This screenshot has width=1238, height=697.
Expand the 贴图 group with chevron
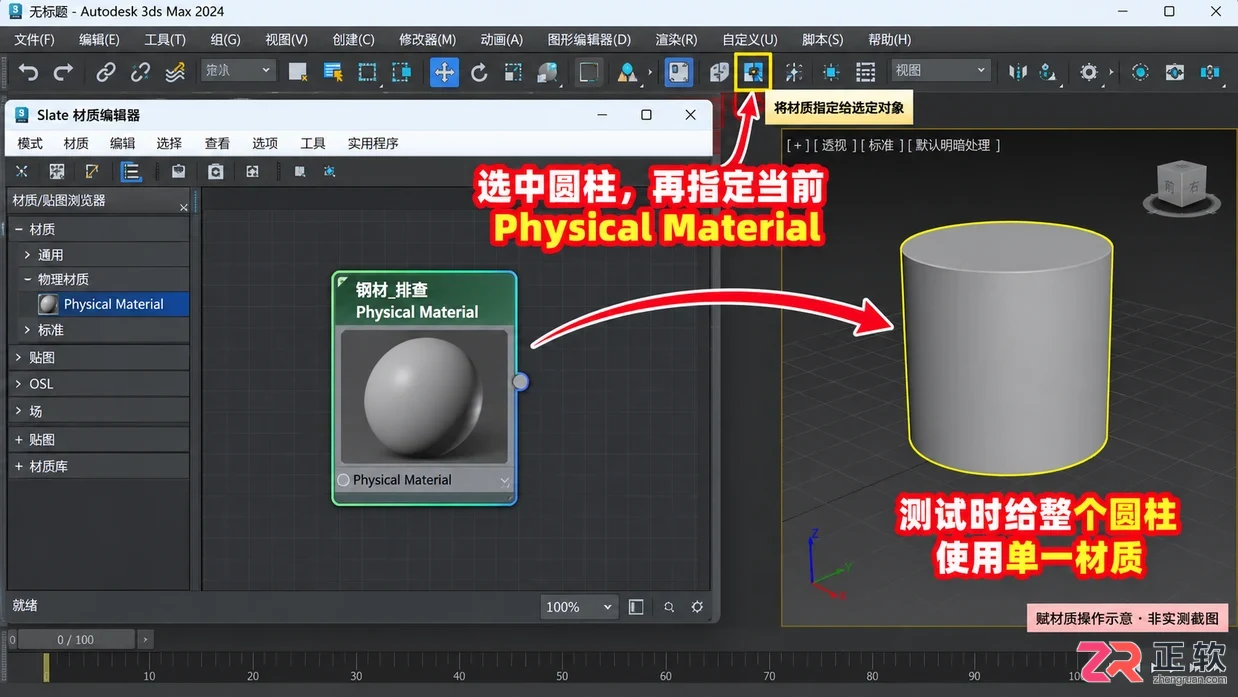click(x=19, y=357)
